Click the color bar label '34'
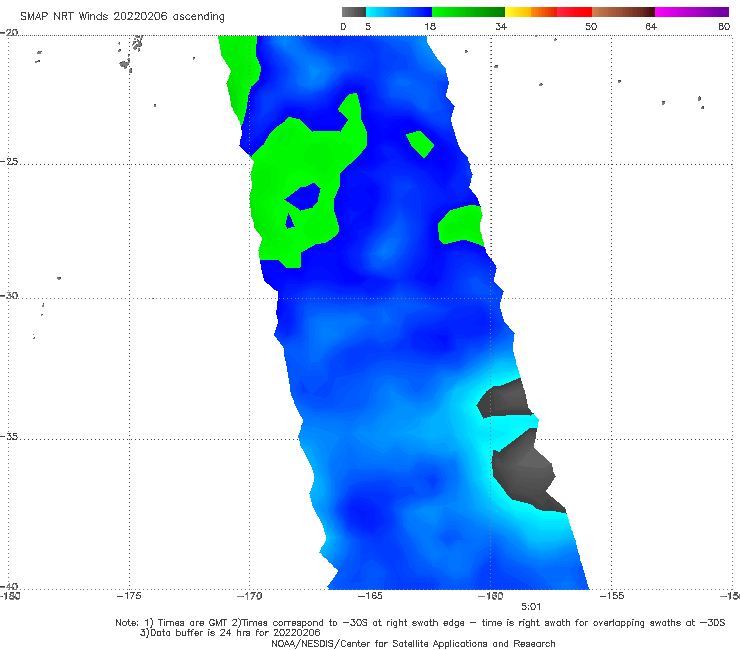 tap(501, 27)
